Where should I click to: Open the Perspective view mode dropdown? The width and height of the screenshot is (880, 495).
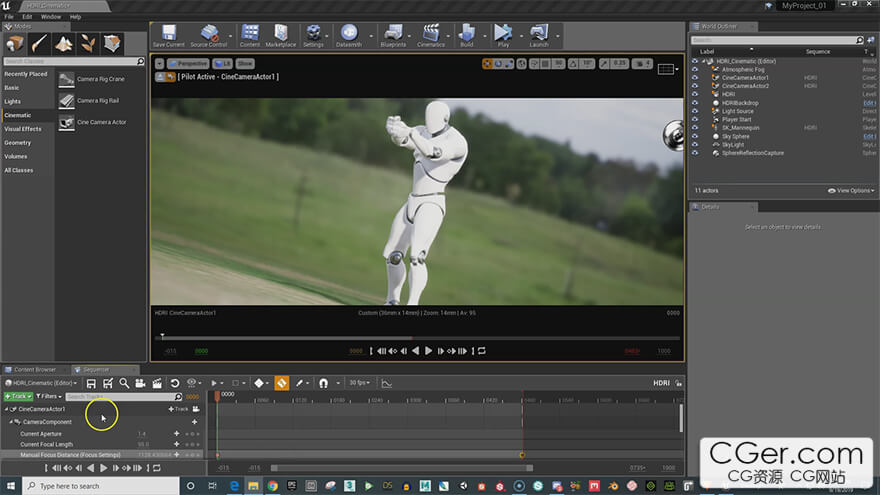(x=189, y=63)
